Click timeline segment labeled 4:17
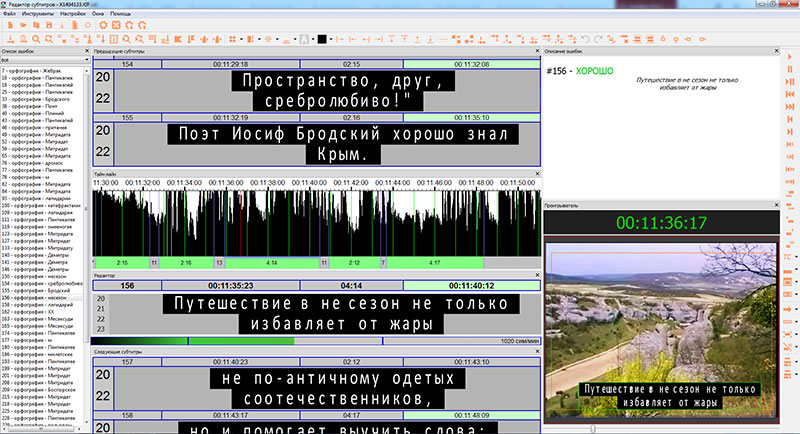This screenshot has height=434, width=800. point(434,263)
